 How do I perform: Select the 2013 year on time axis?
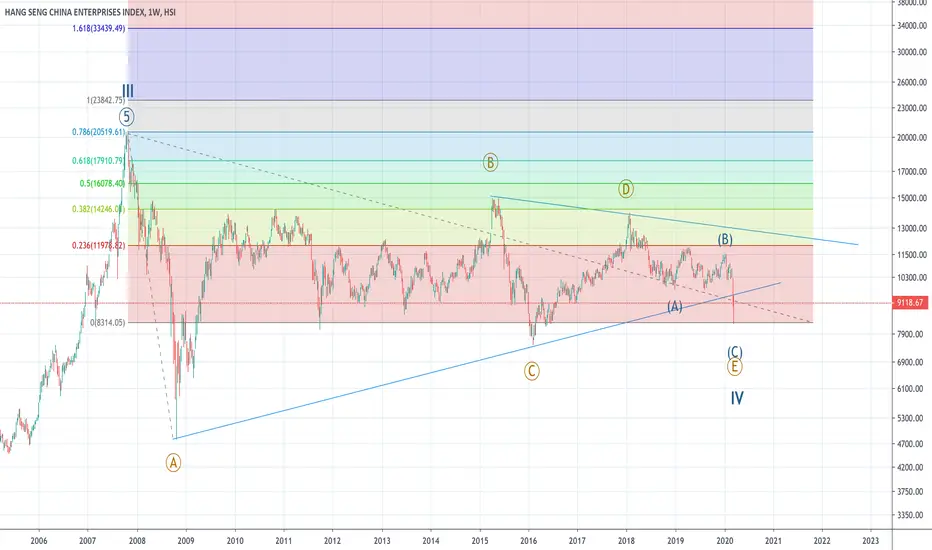382,540
